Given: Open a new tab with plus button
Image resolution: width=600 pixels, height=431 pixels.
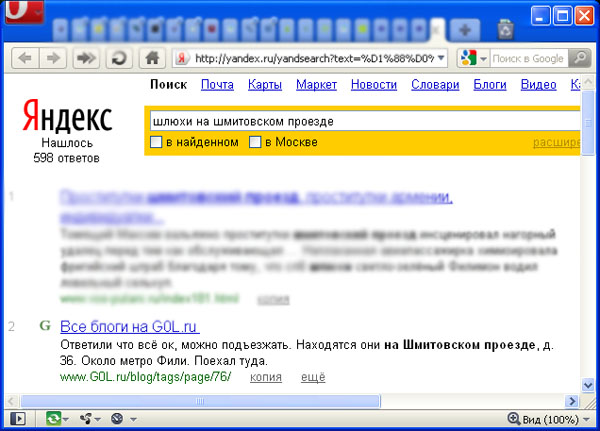Looking at the screenshot, I should pyautogui.click(x=465, y=30).
